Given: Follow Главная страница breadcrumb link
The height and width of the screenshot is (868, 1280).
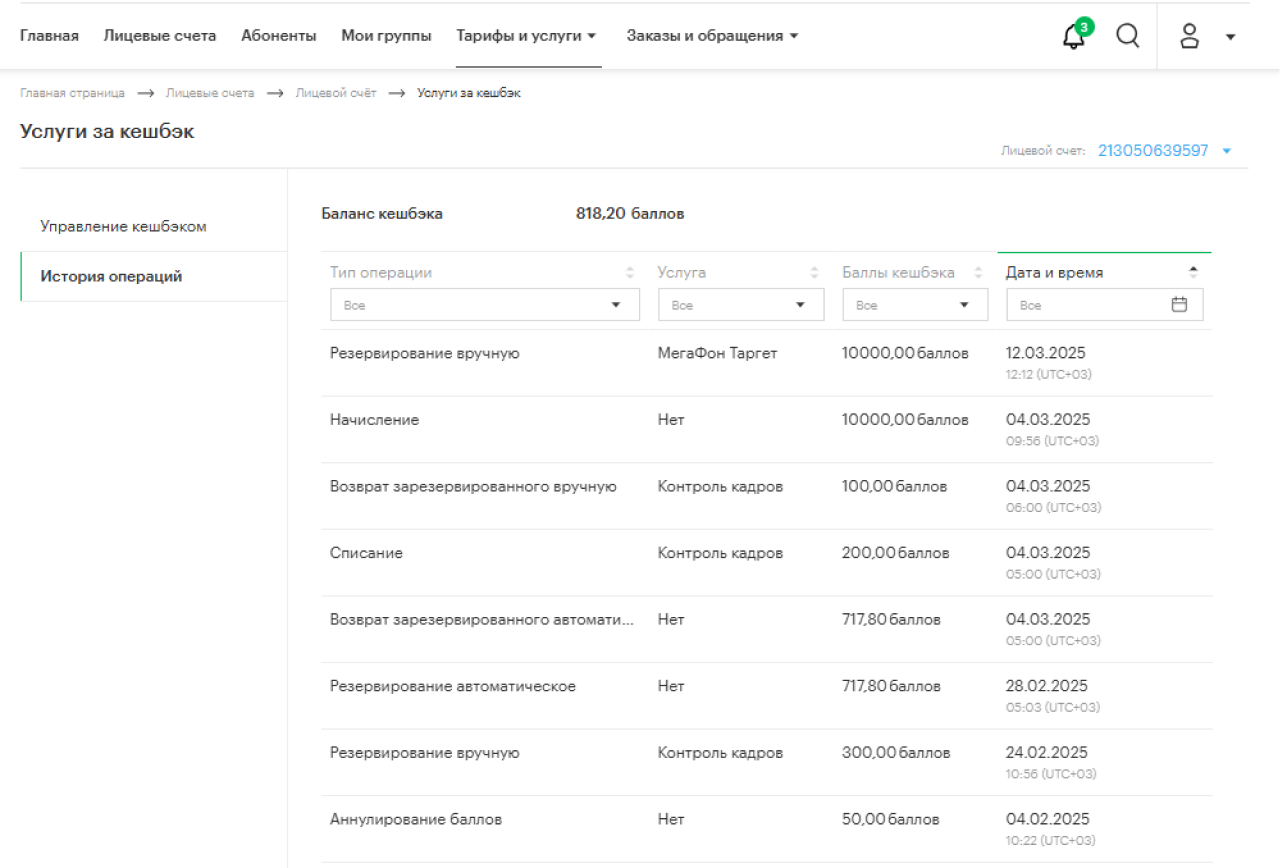Looking at the screenshot, I should point(72,93).
